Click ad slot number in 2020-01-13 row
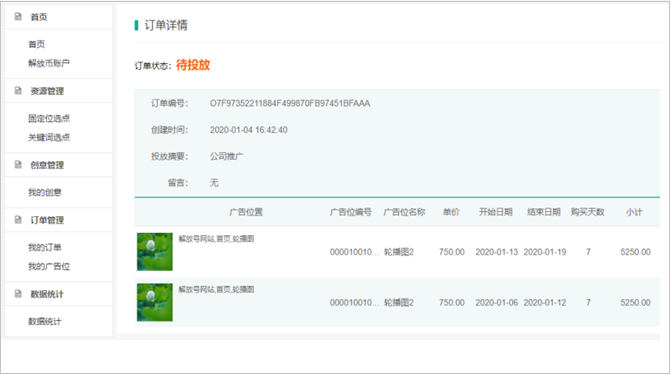The width and height of the screenshot is (671, 375). (354, 252)
